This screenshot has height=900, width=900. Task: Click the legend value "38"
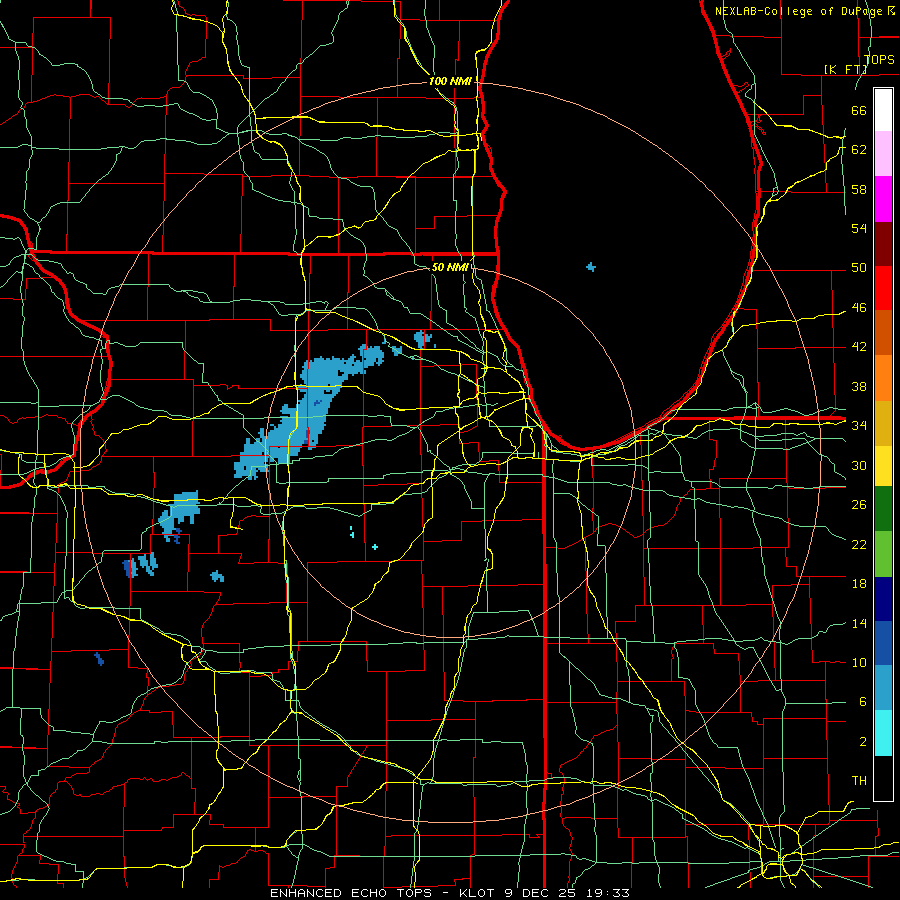coord(859,386)
